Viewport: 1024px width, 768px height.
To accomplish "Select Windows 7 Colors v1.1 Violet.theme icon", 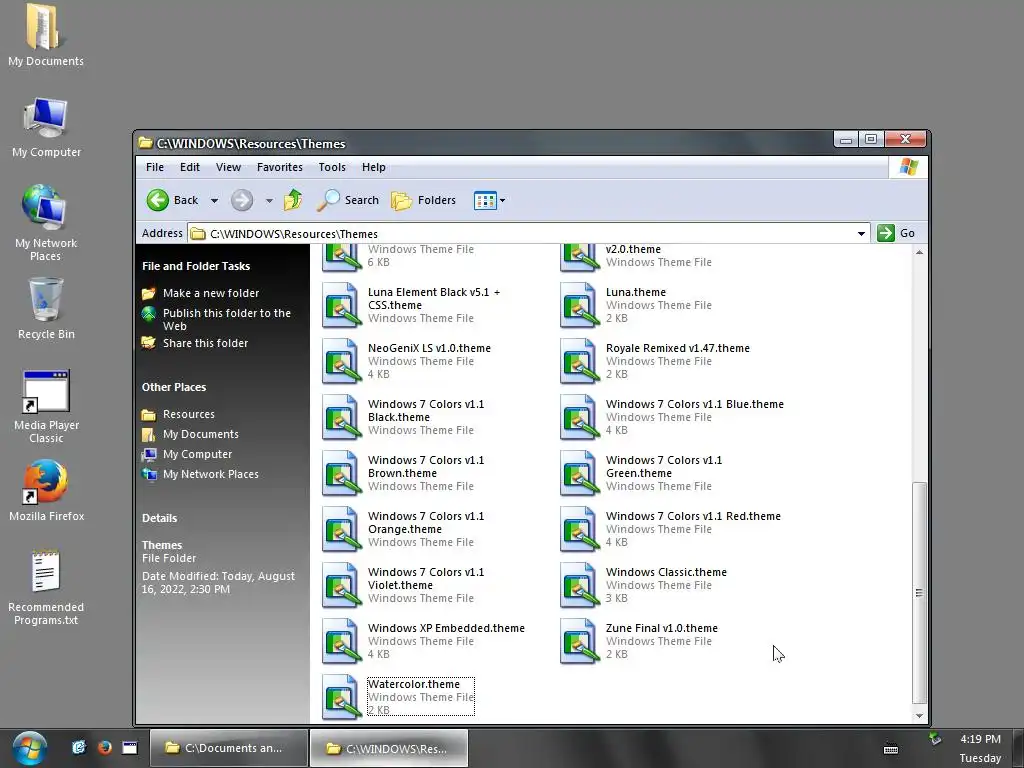I will click(x=342, y=586).
